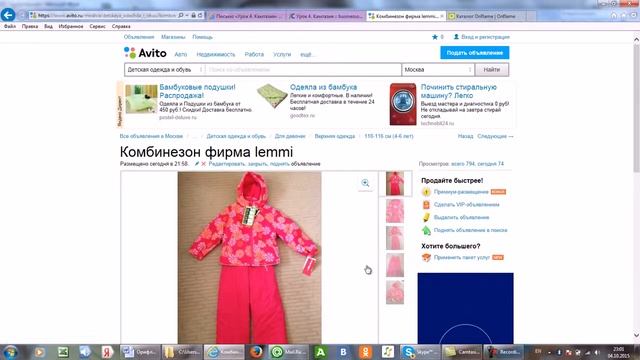Click the green raise-in-search arrow icon
This screenshot has height=360, width=640.
(426, 230)
